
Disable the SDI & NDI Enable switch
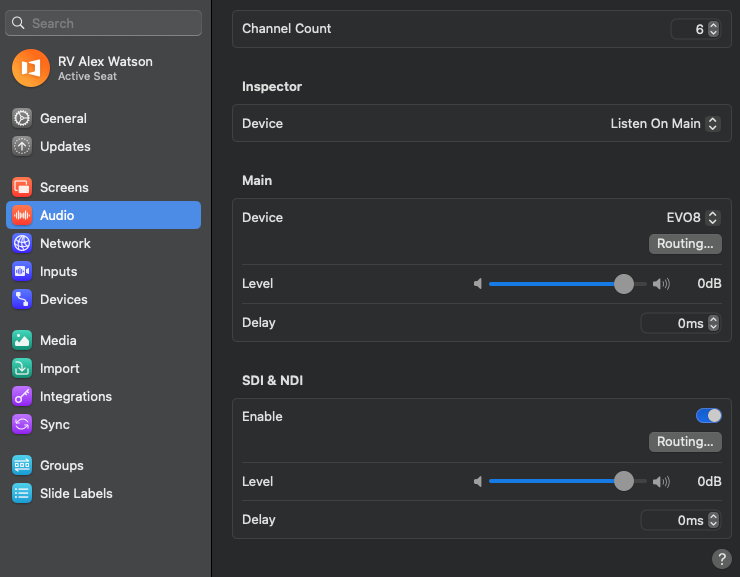point(708,416)
